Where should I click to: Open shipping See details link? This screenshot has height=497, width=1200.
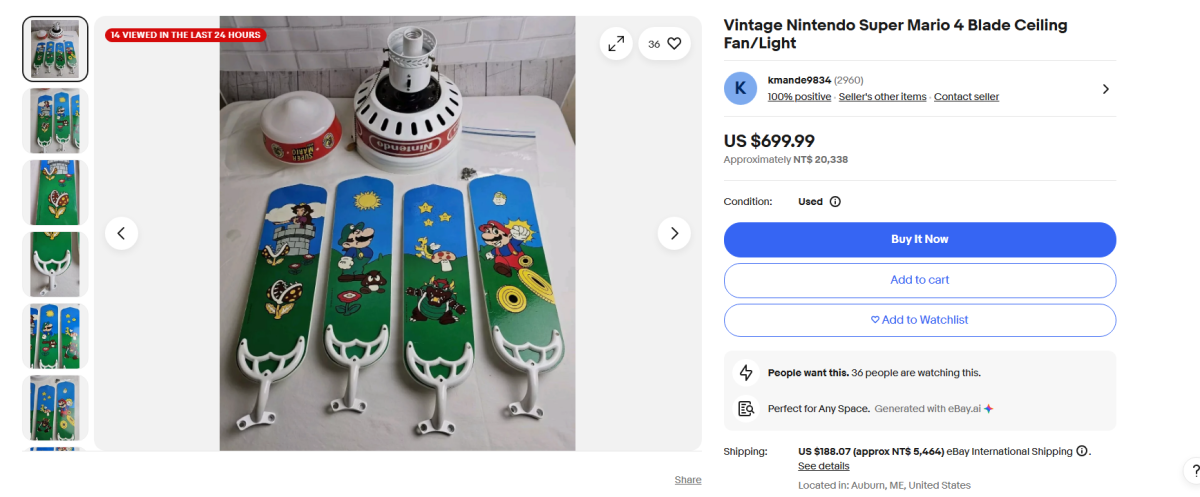pyautogui.click(x=823, y=466)
